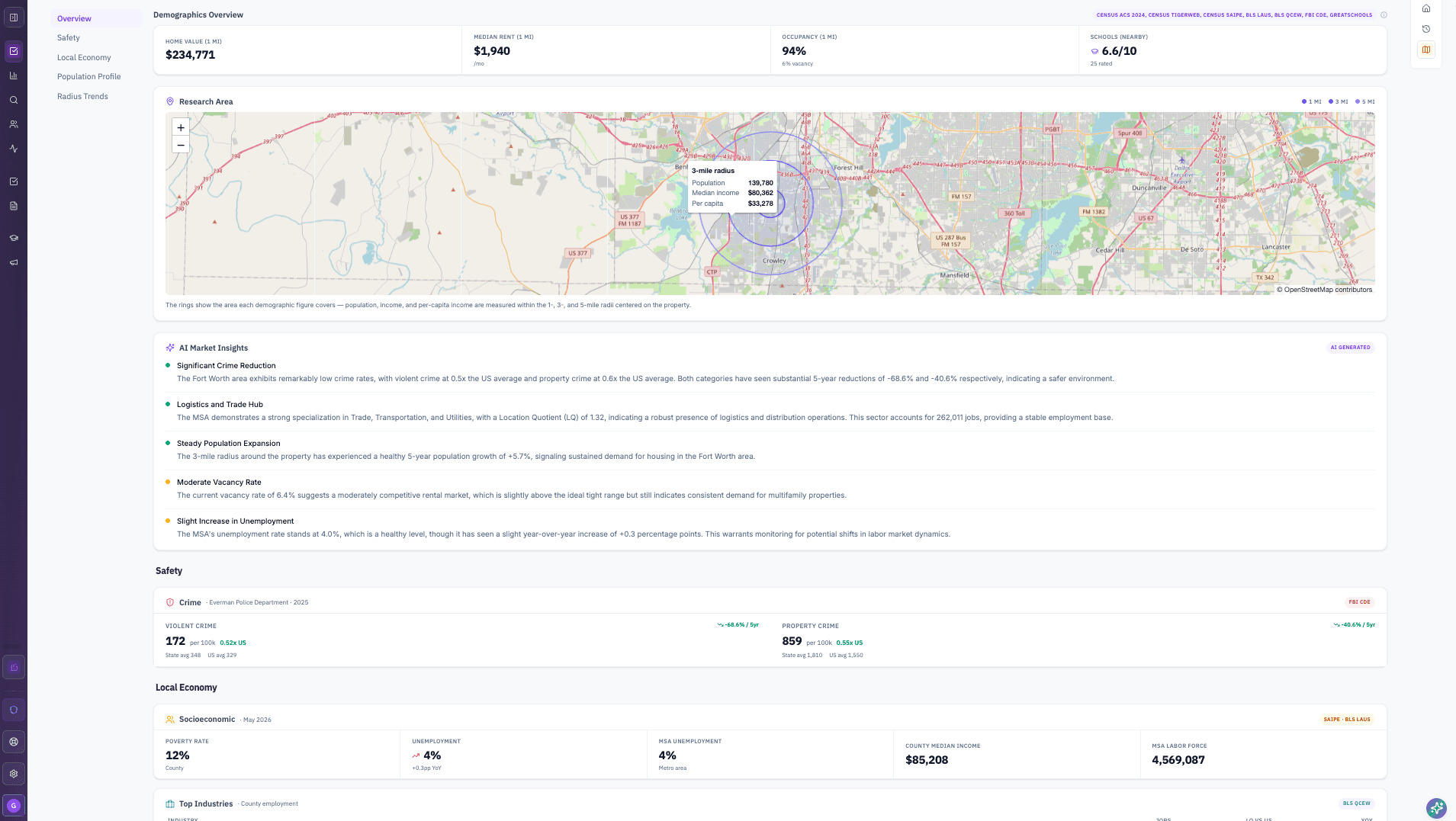Open the document file icon in sidebar
The height and width of the screenshot is (821, 1456).
[14, 206]
